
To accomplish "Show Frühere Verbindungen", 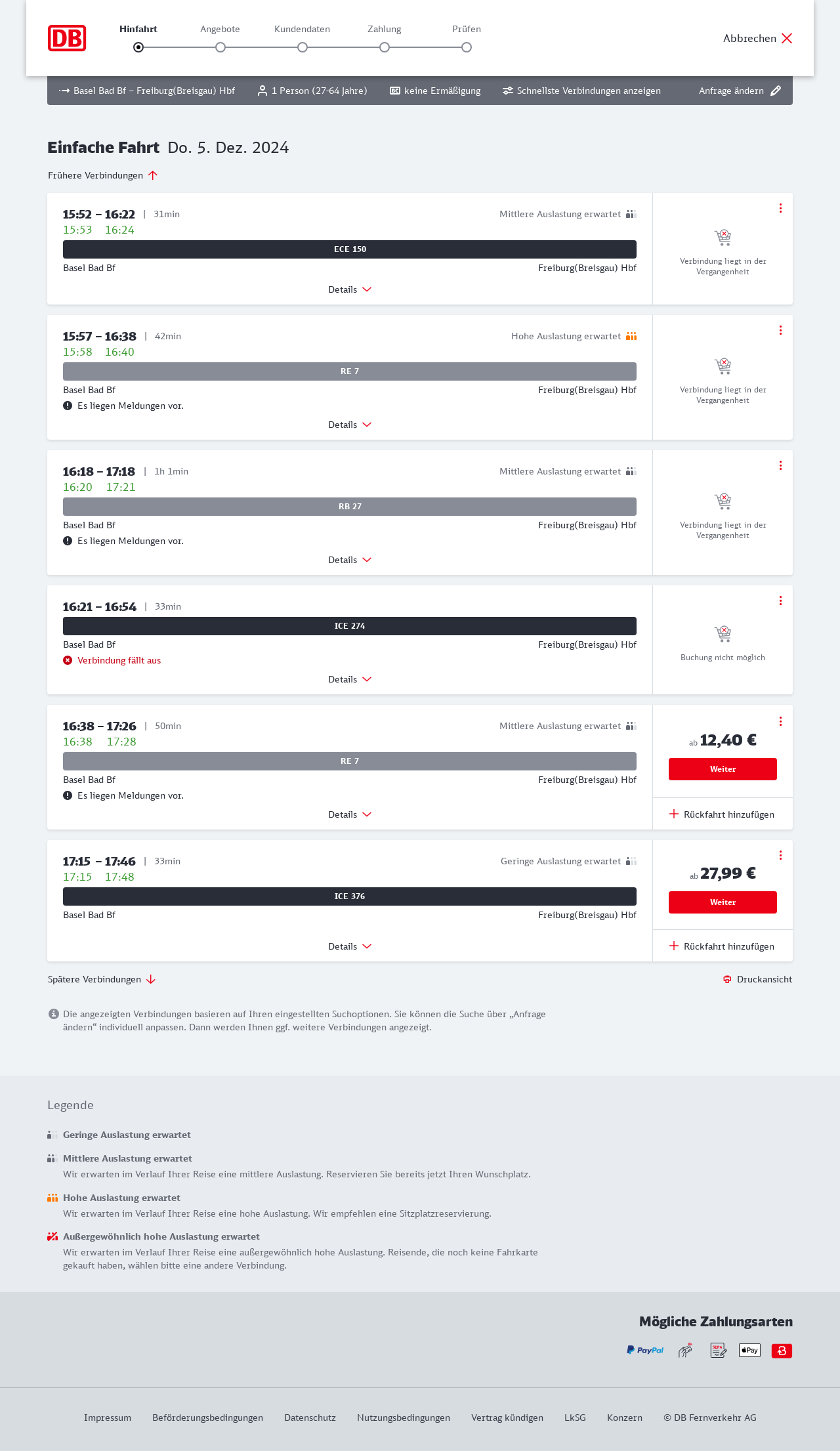I will coord(103,175).
